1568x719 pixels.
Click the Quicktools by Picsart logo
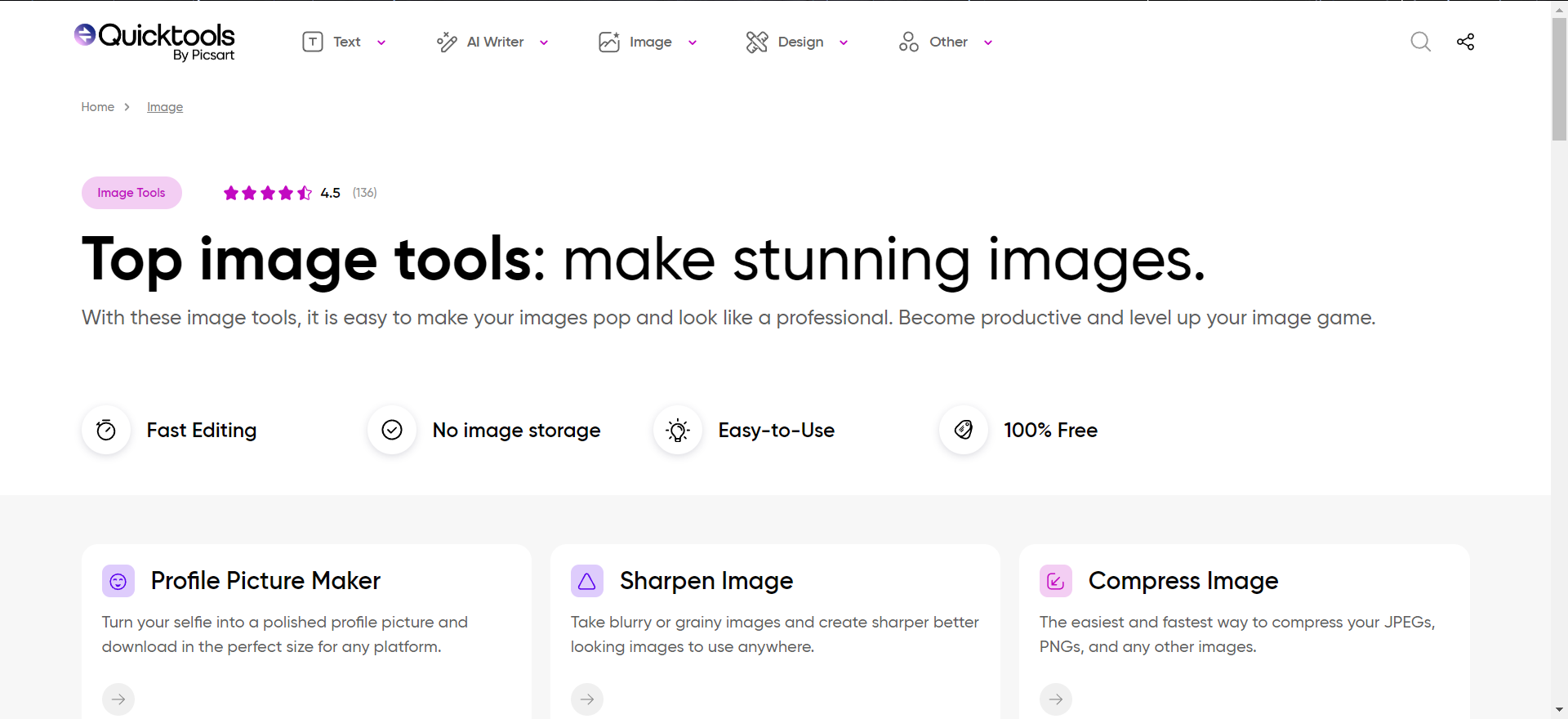click(x=154, y=41)
